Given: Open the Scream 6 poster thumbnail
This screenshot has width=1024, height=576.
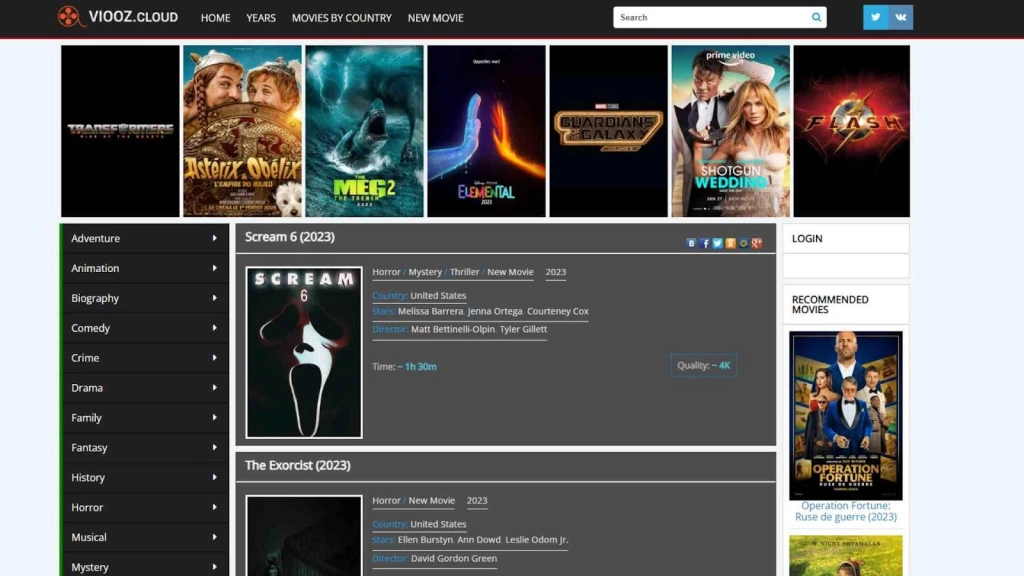Looking at the screenshot, I should [304, 351].
